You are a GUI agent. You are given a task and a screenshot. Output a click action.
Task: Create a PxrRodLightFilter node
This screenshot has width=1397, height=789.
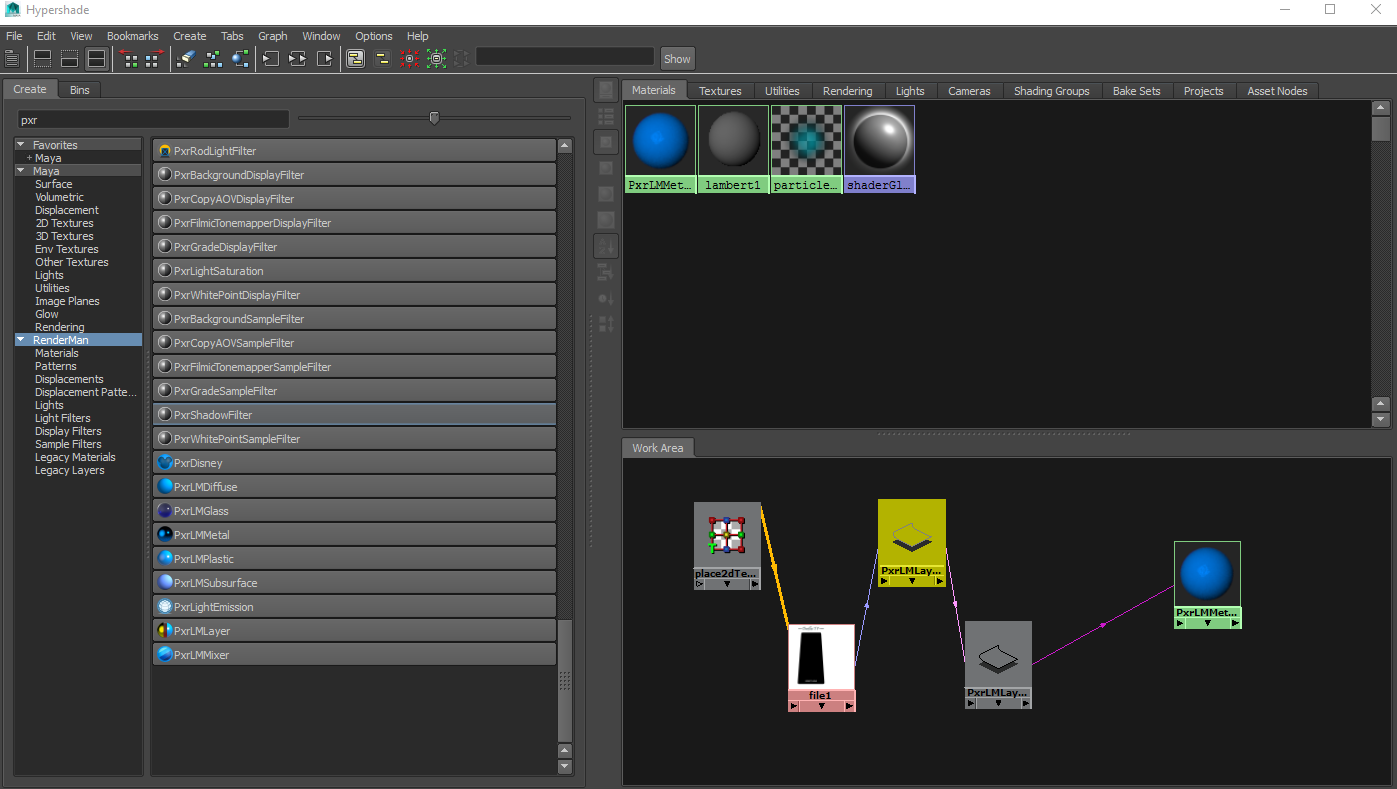[x=354, y=151]
